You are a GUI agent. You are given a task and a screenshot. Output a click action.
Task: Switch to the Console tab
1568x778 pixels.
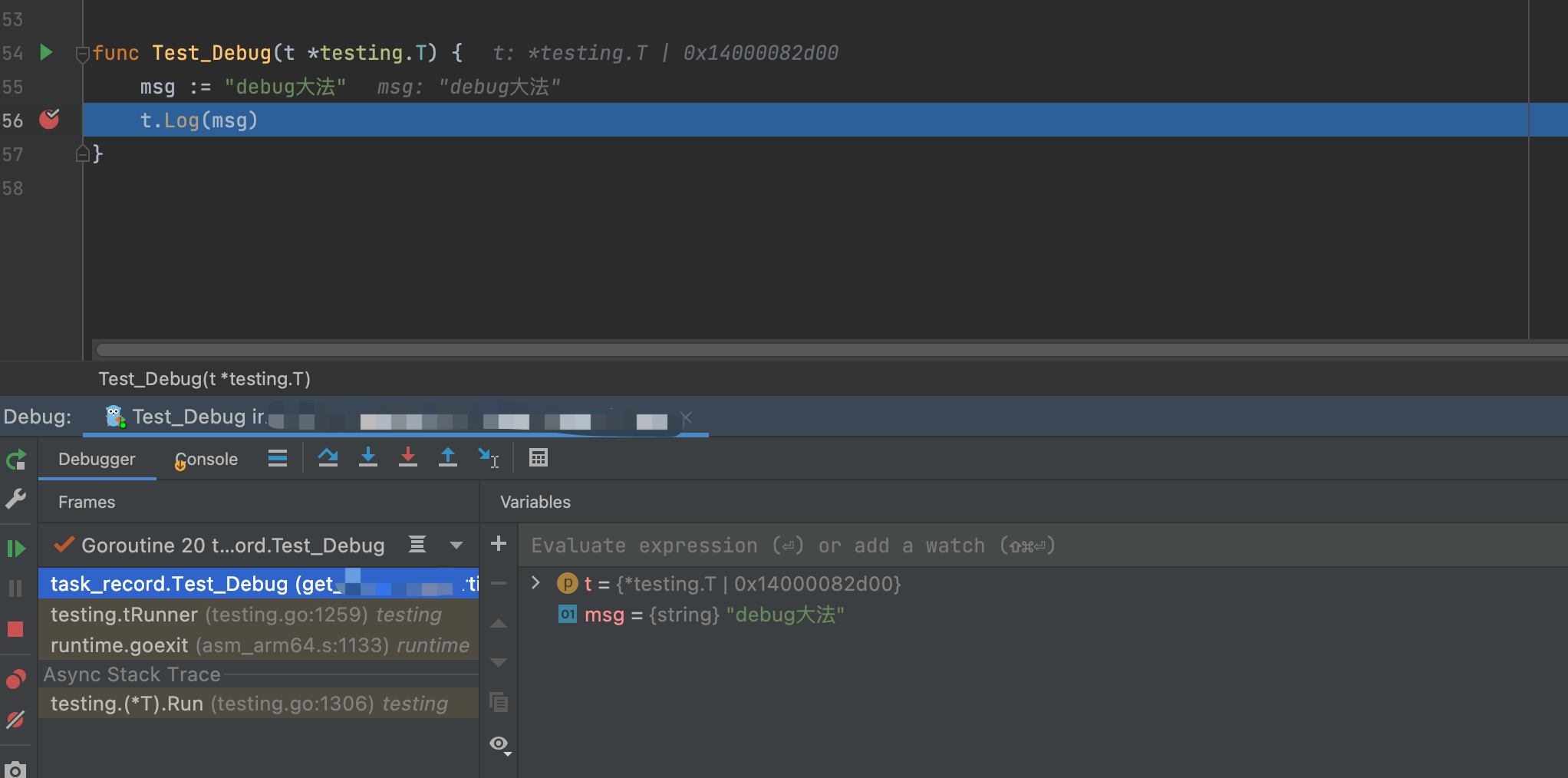pyautogui.click(x=206, y=459)
